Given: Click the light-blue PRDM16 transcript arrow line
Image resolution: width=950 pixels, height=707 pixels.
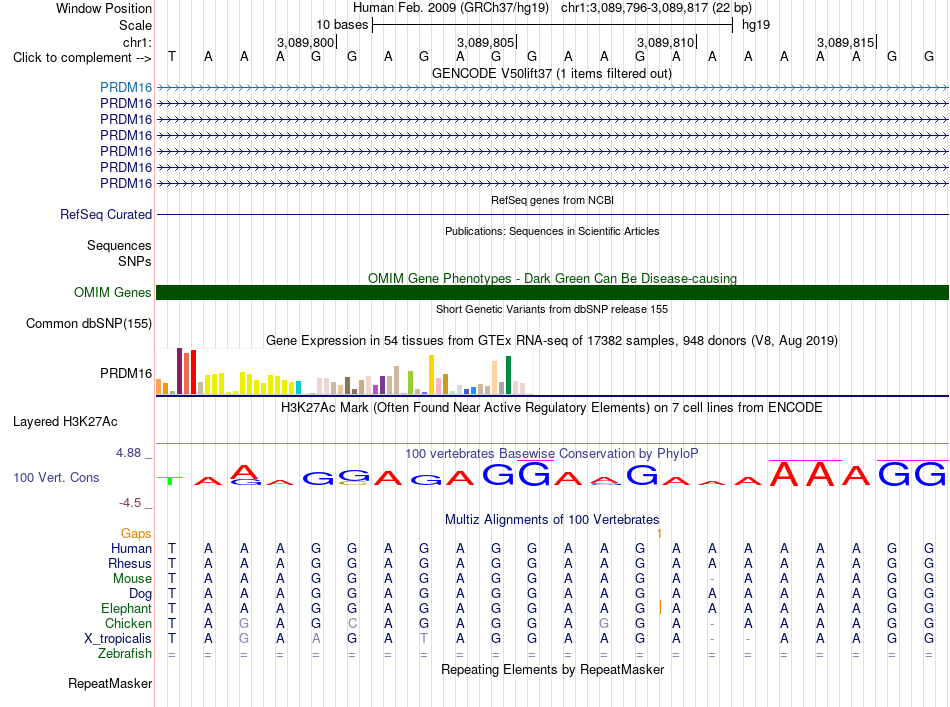Looking at the screenshot, I should pos(552,88).
